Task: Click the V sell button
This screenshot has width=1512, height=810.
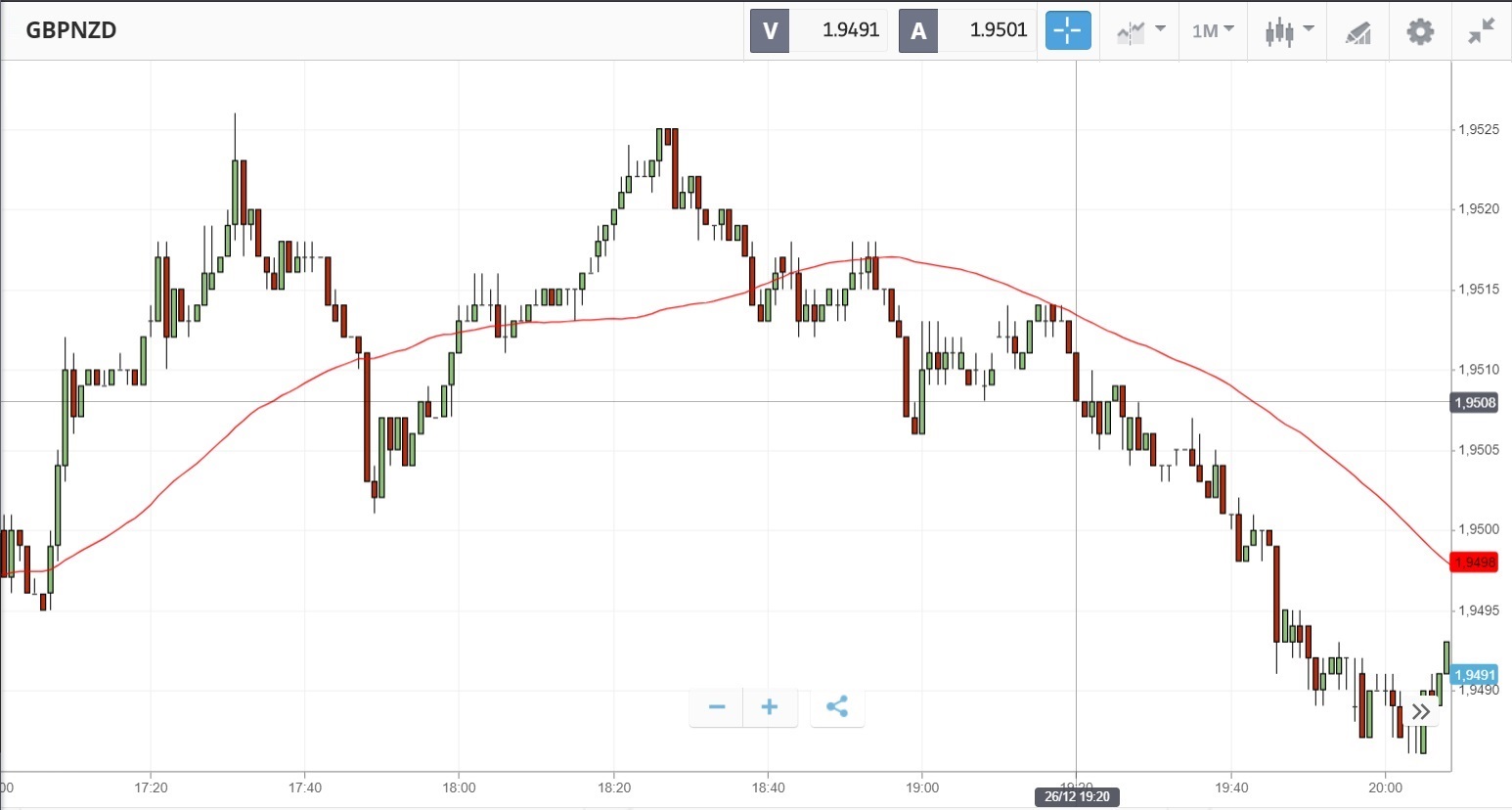Action: click(770, 30)
